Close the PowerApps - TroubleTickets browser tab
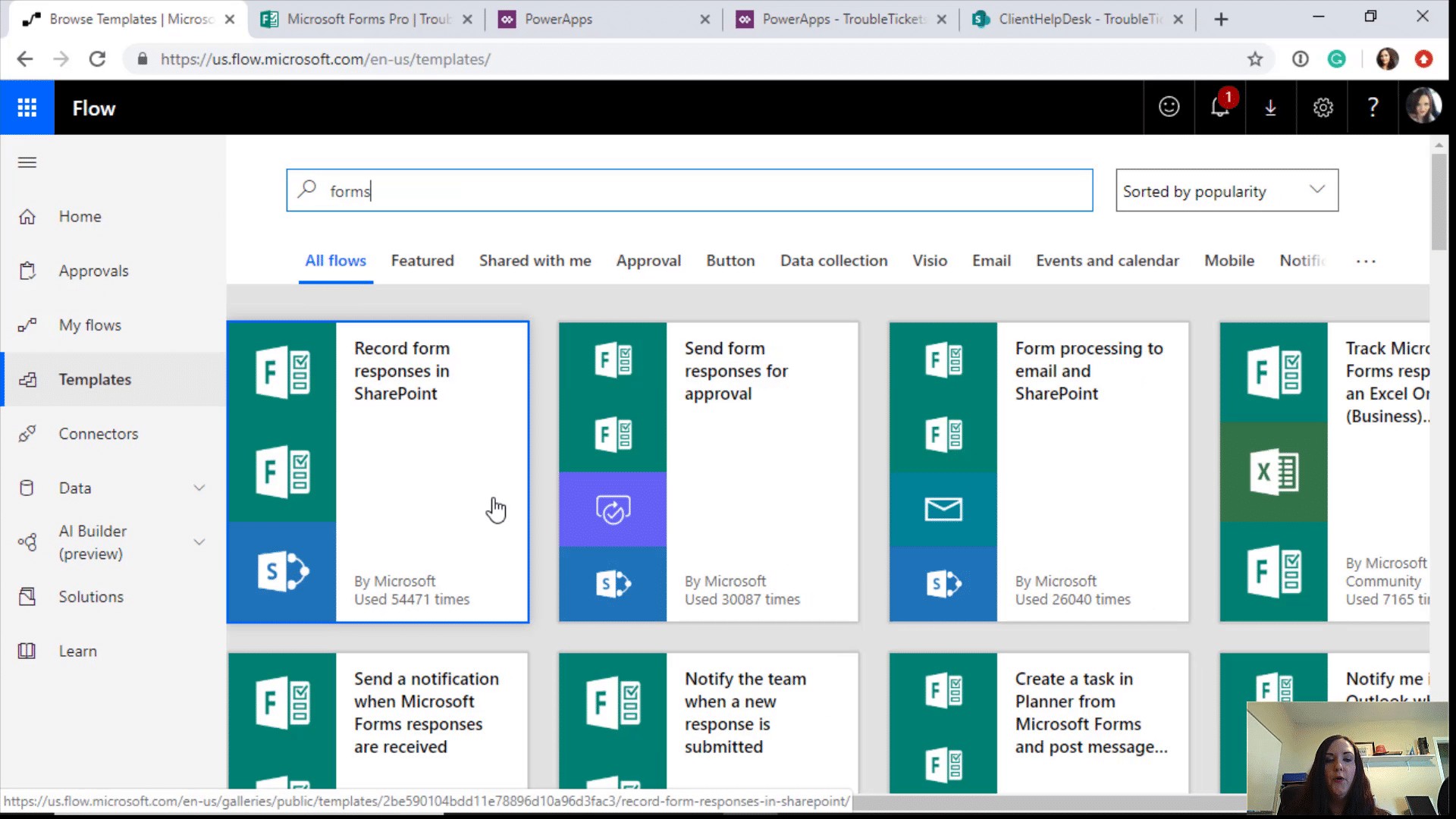 coord(941,20)
